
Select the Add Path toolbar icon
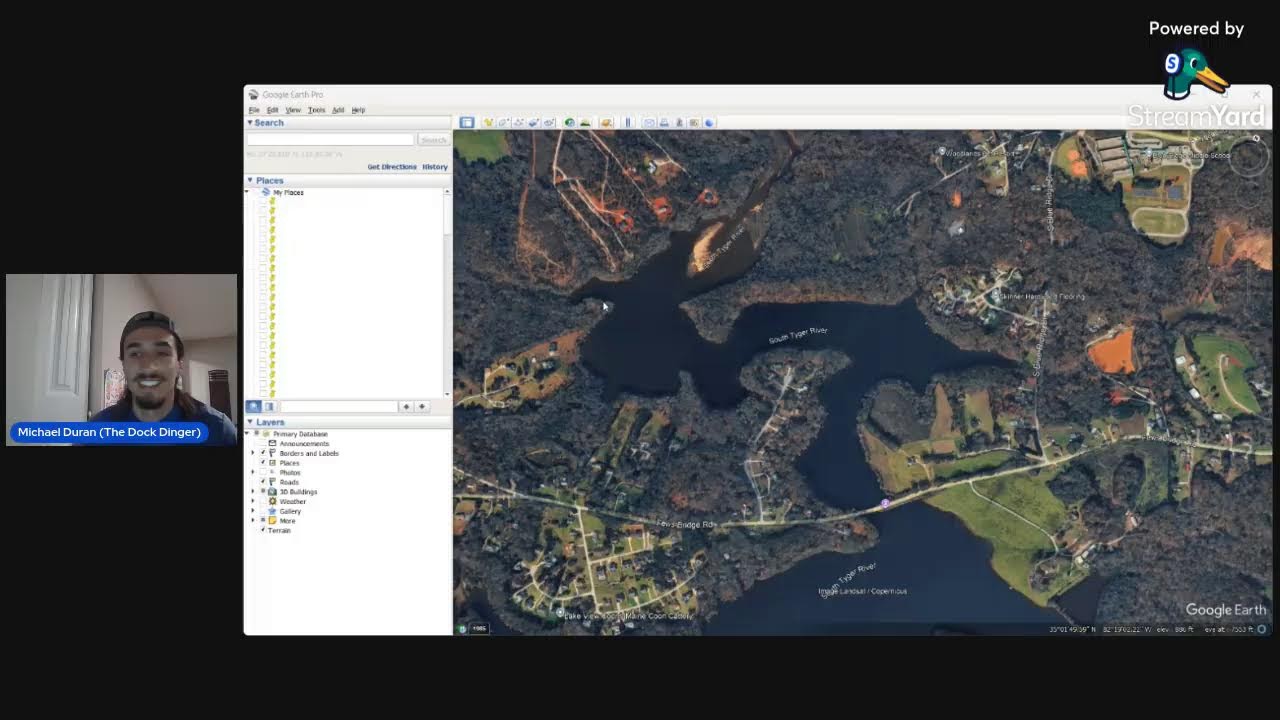coord(518,122)
